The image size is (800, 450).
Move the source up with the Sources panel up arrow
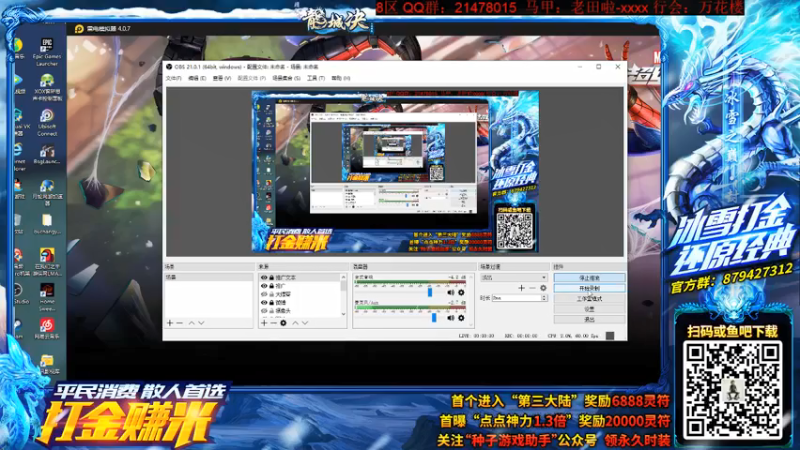tap(295, 323)
